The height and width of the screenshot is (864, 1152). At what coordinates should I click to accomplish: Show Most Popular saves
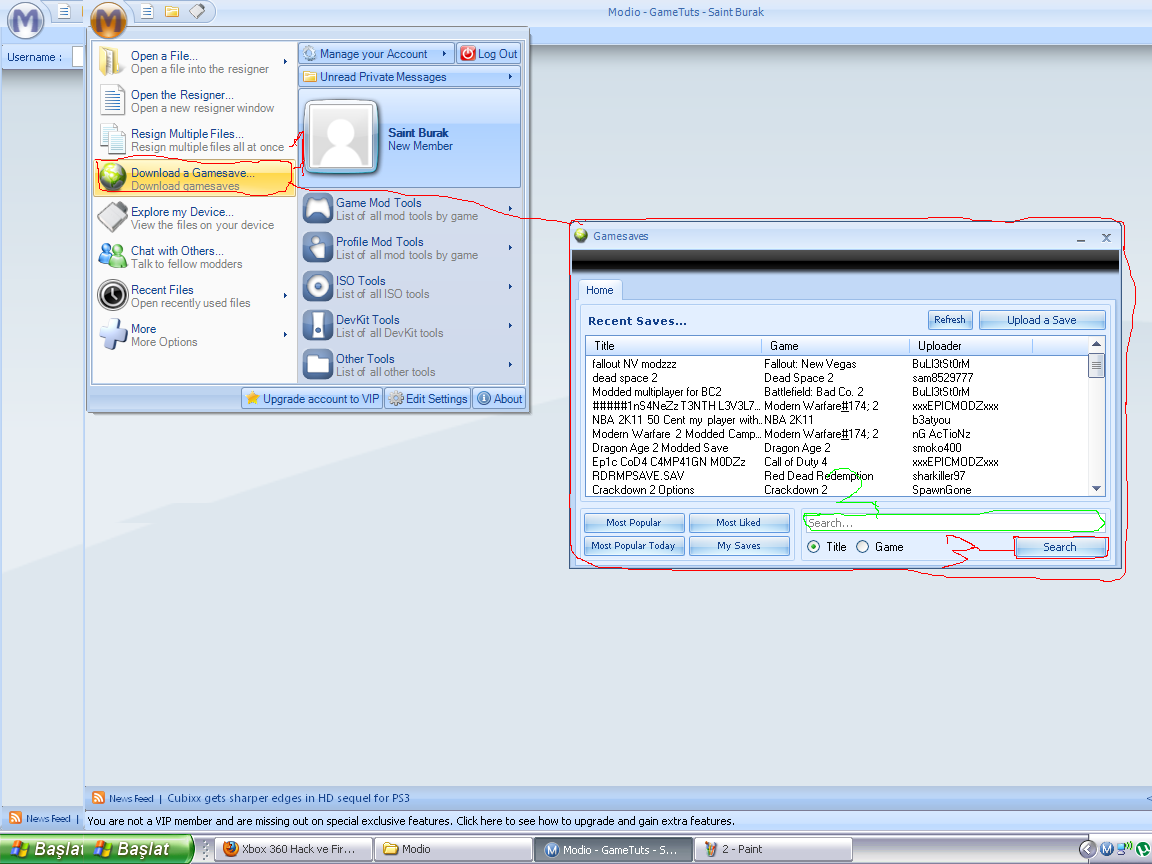pos(634,522)
